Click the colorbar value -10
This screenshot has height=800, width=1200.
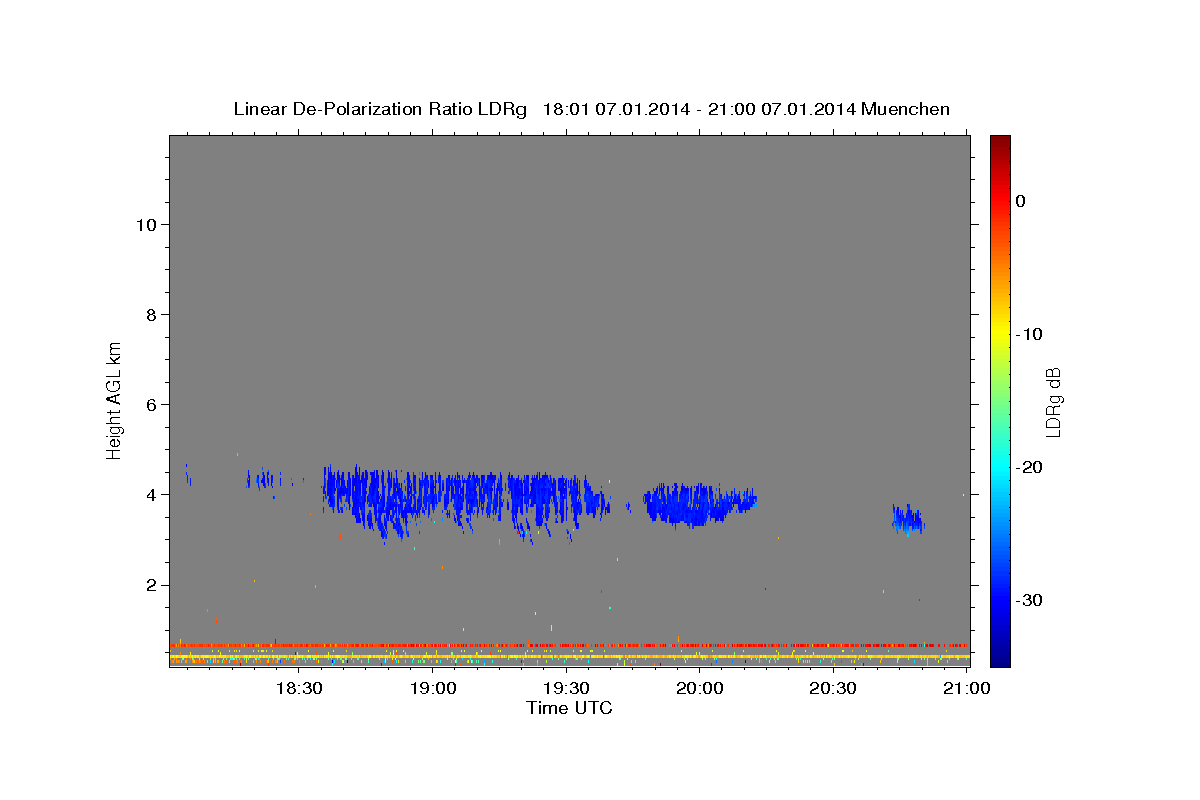[x=1029, y=334]
